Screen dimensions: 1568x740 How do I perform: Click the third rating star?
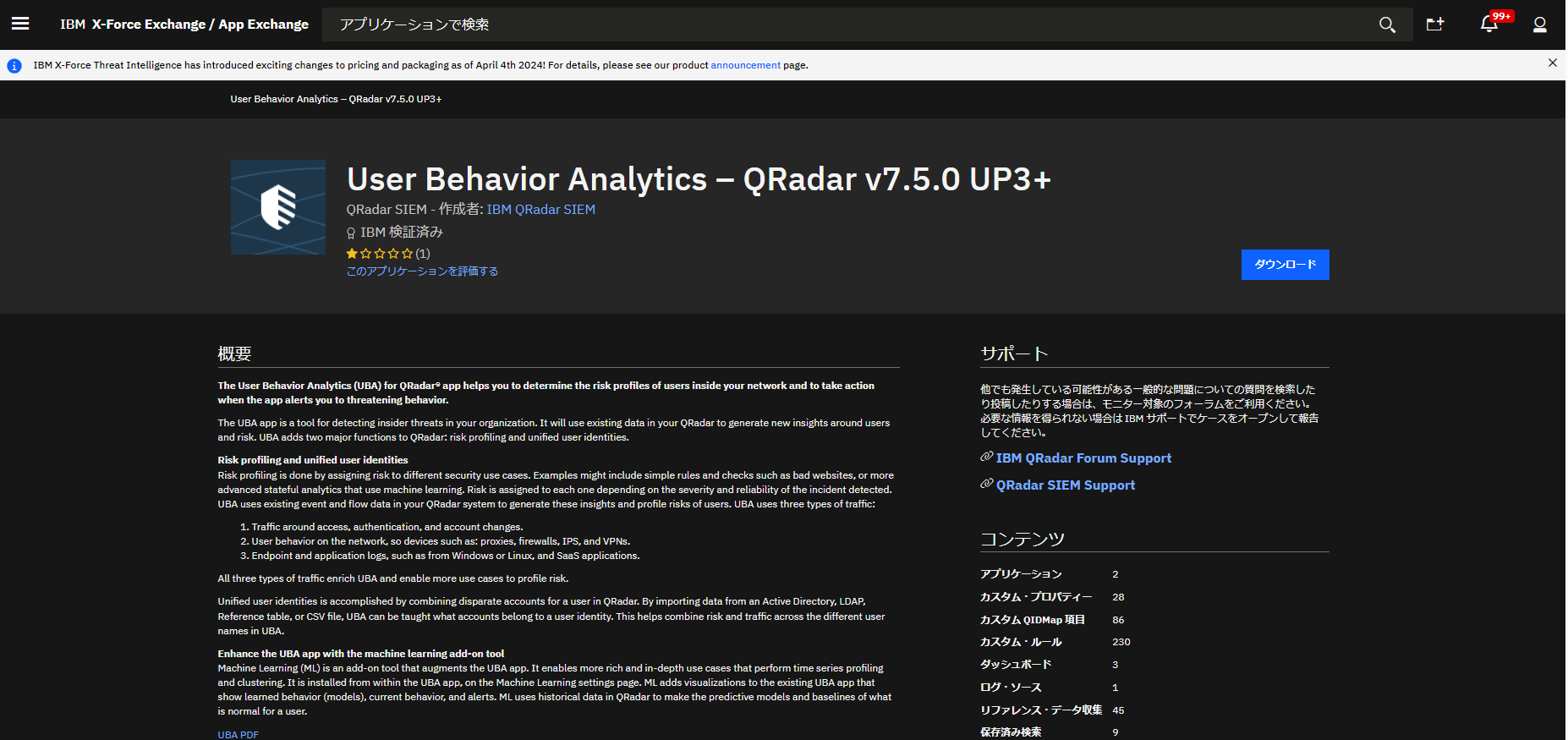click(380, 254)
